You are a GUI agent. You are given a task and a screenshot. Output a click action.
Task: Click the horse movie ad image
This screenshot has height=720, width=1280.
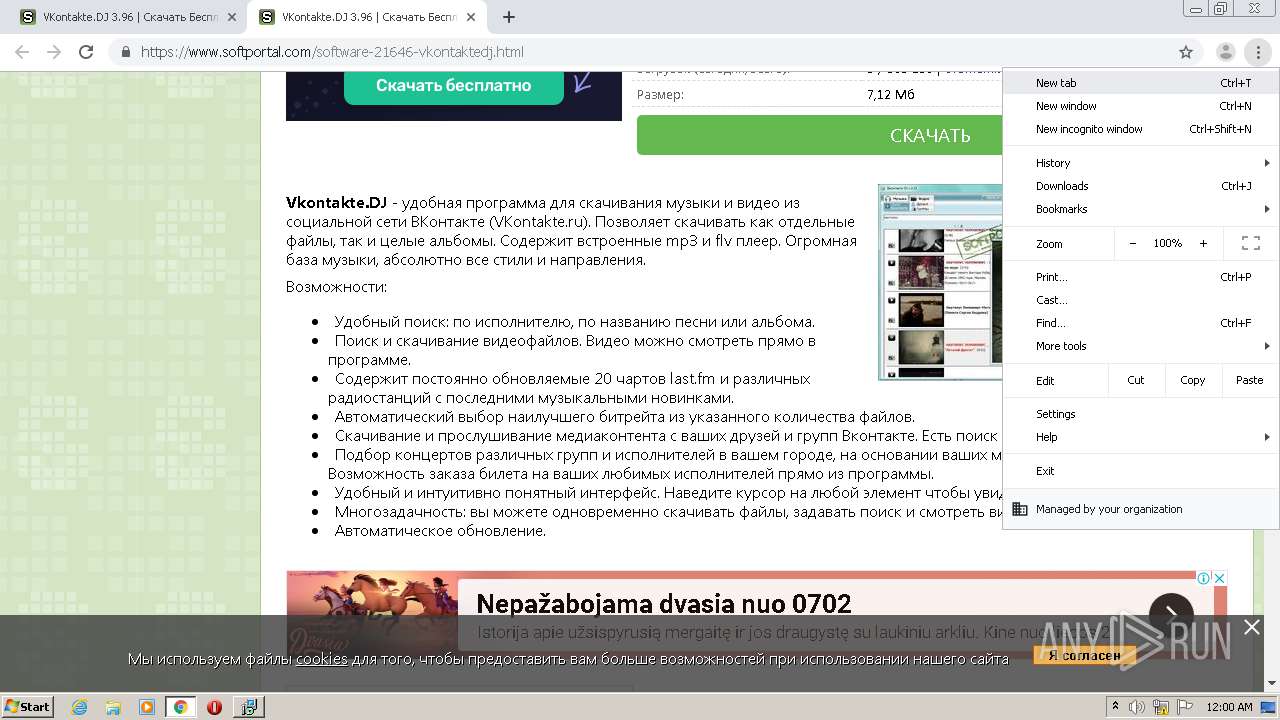(x=372, y=612)
